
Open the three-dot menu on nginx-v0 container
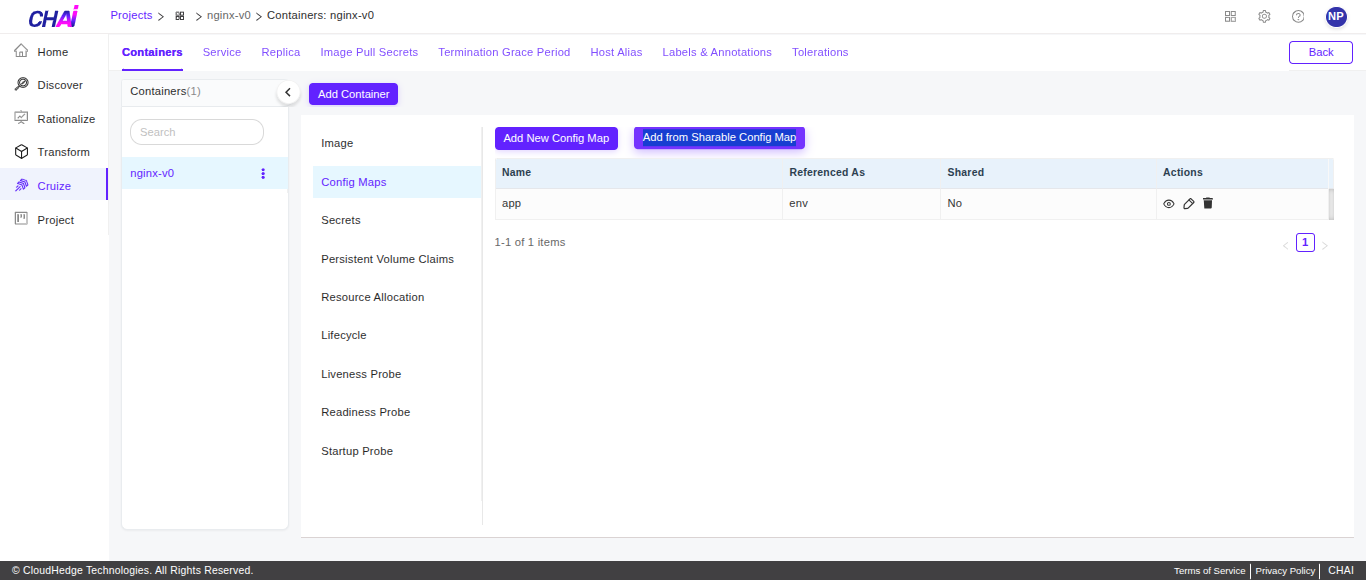pos(262,173)
